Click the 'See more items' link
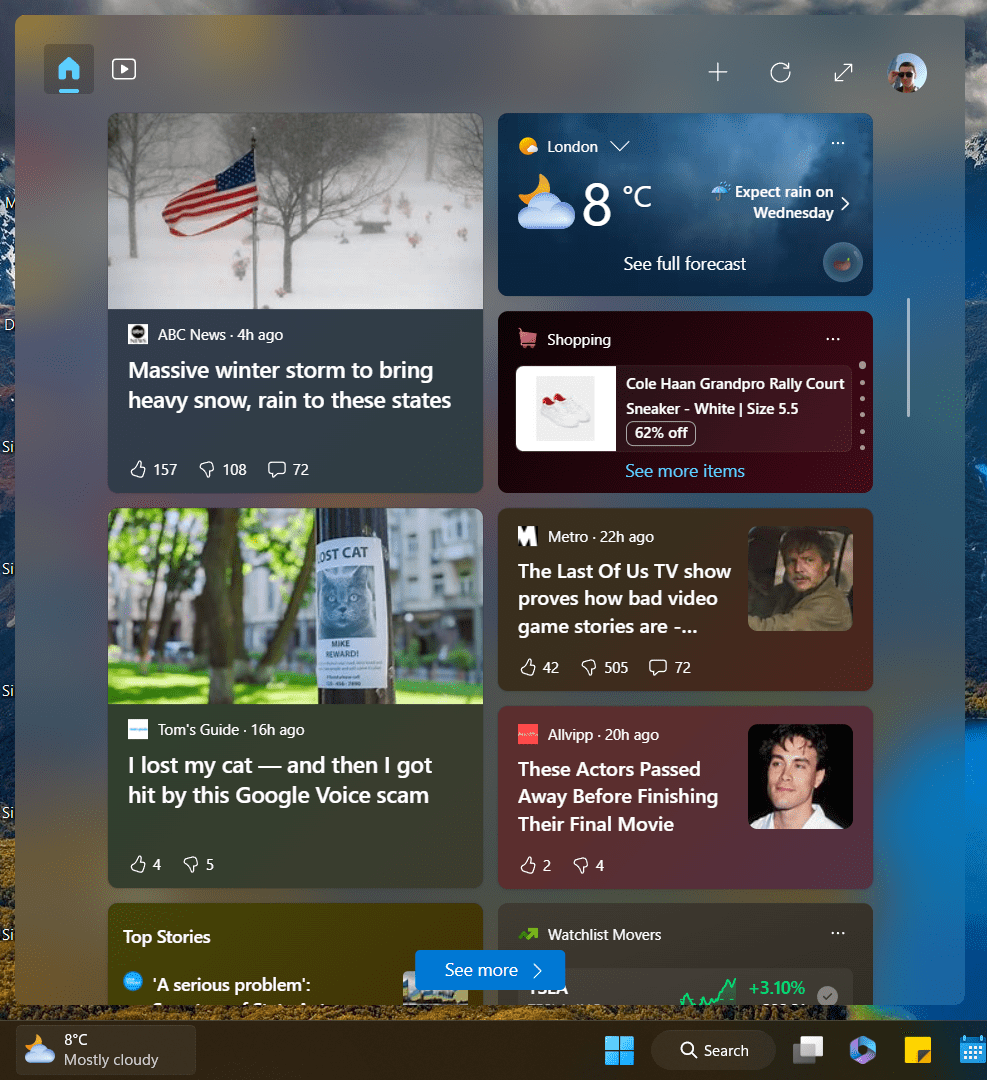The width and height of the screenshot is (987, 1080). coord(684,471)
